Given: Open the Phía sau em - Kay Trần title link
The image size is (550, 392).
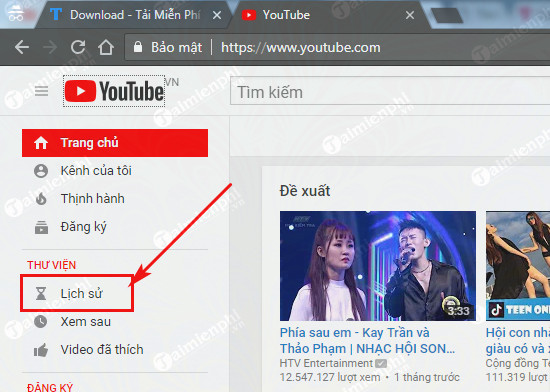Looking at the screenshot, I should click(367, 340).
